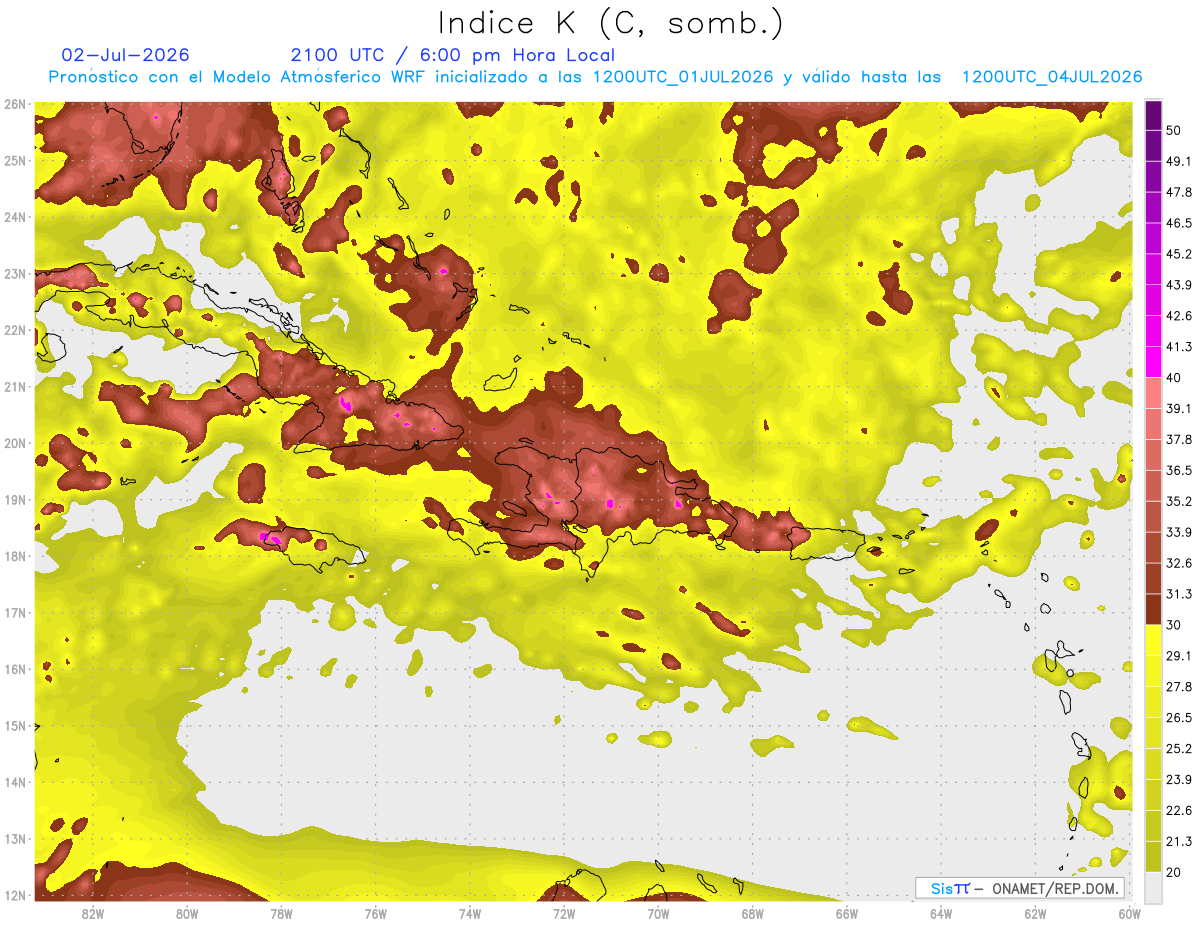1200x927 pixels.
Task: Click longitude label "68W"
Action: pos(753,913)
